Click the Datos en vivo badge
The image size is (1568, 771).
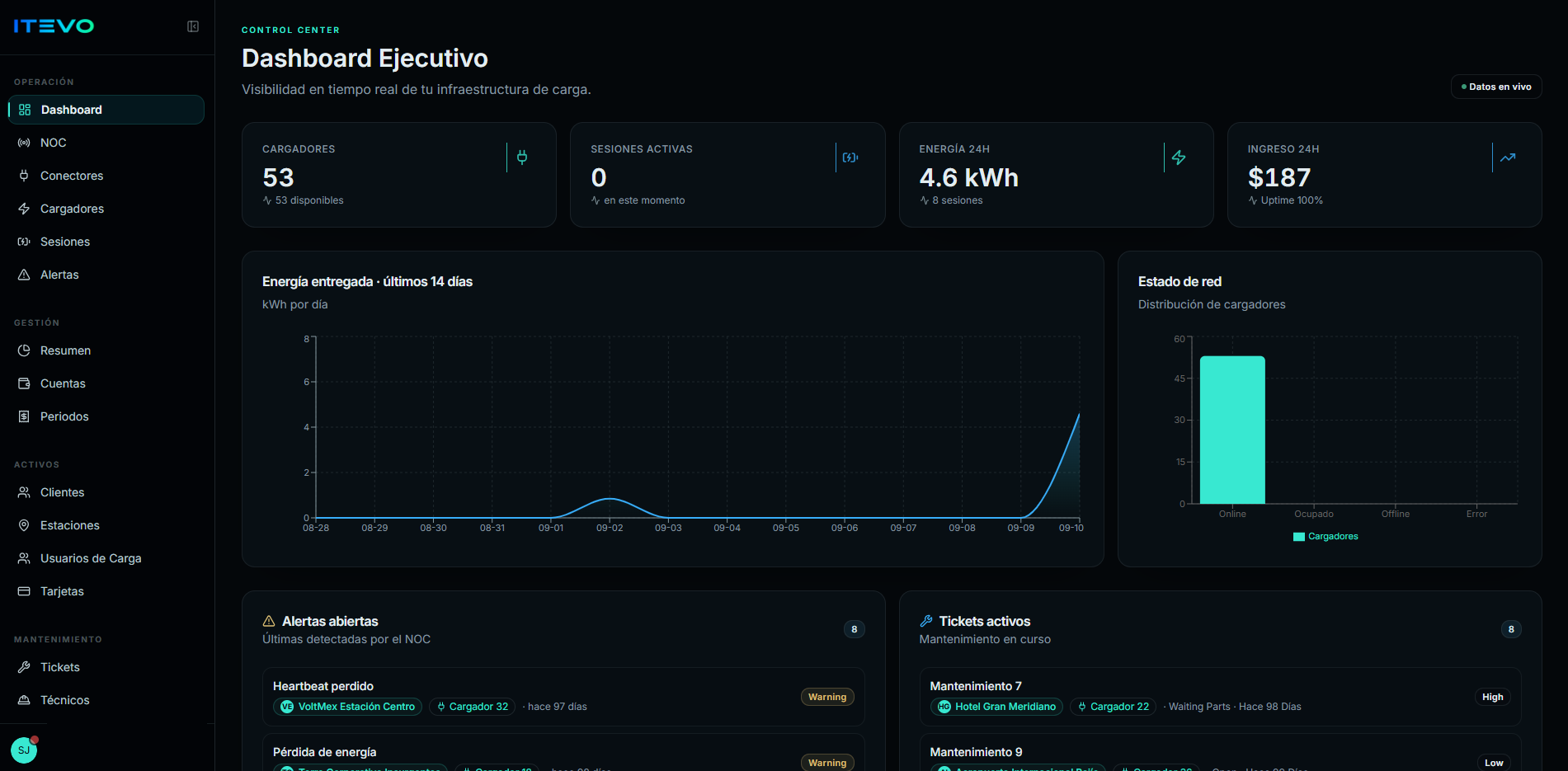pos(1496,87)
